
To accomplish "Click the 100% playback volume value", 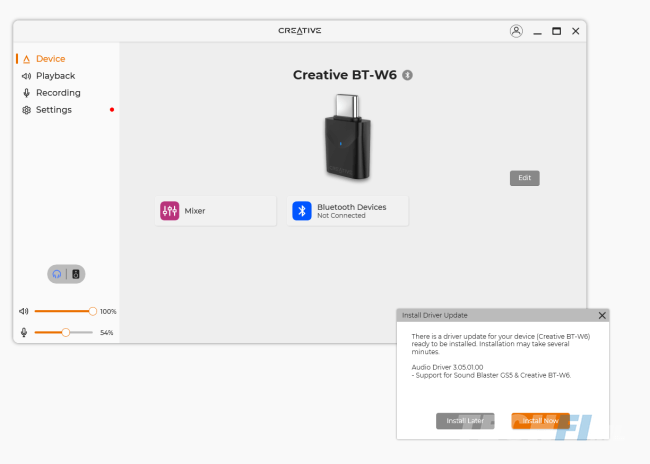I will (x=108, y=311).
